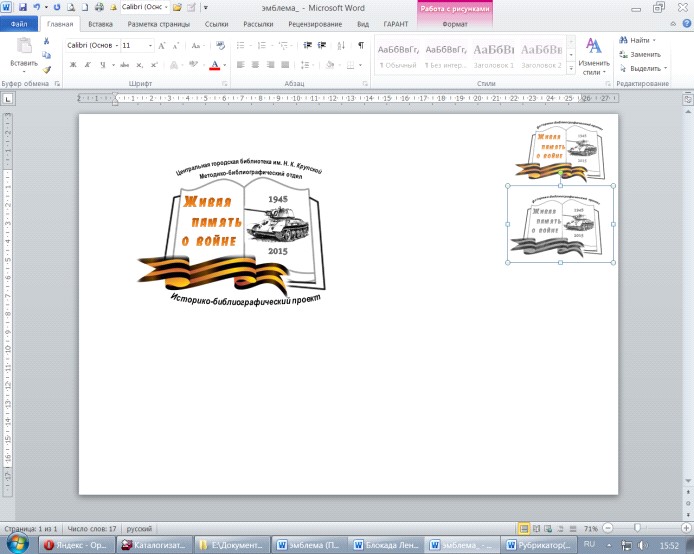694x554 pixels.
Task: Click the strikethrough text icon
Action: [125, 65]
